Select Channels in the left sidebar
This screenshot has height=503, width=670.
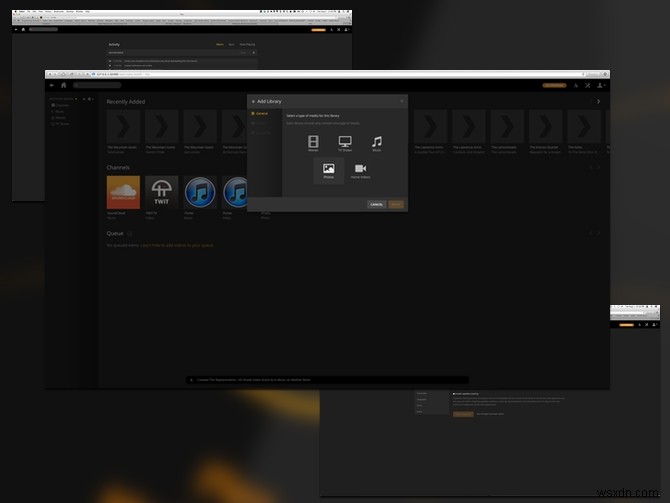click(x=60, y=105)
